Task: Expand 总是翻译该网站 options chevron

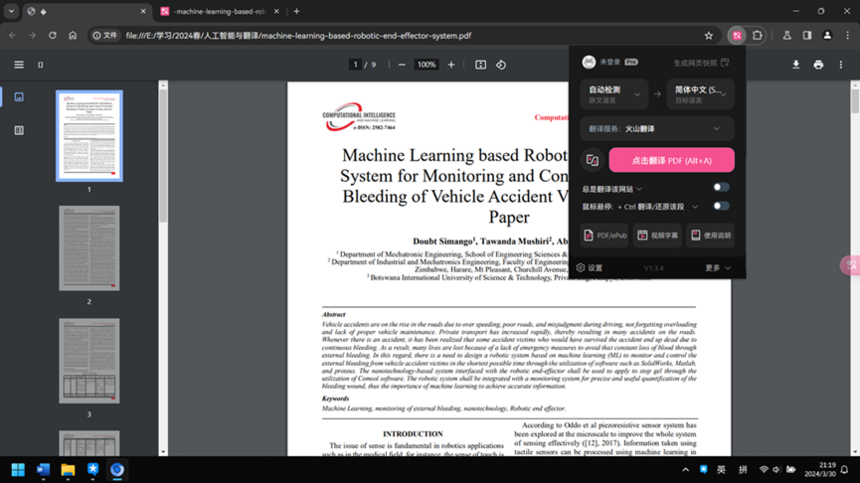Action: click(640, 189)
